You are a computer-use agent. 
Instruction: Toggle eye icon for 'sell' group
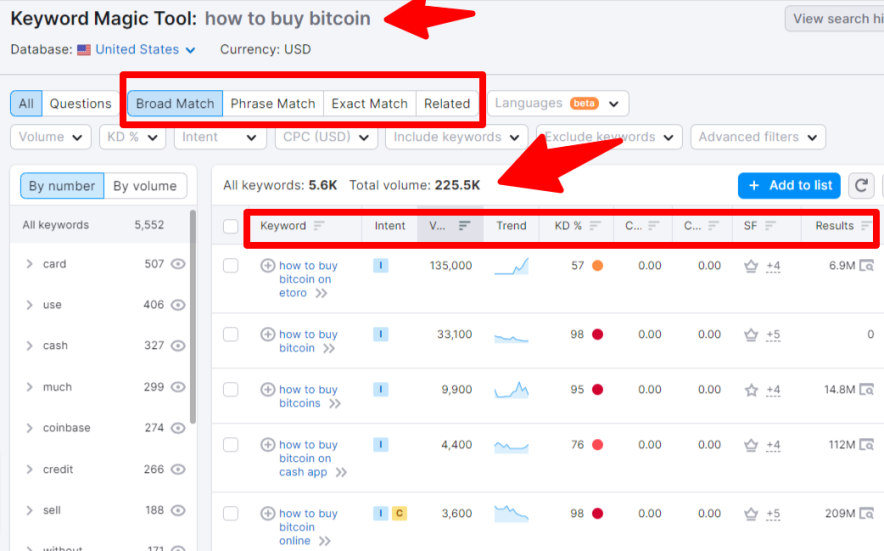pyautogui.click(x=178, y=510)
